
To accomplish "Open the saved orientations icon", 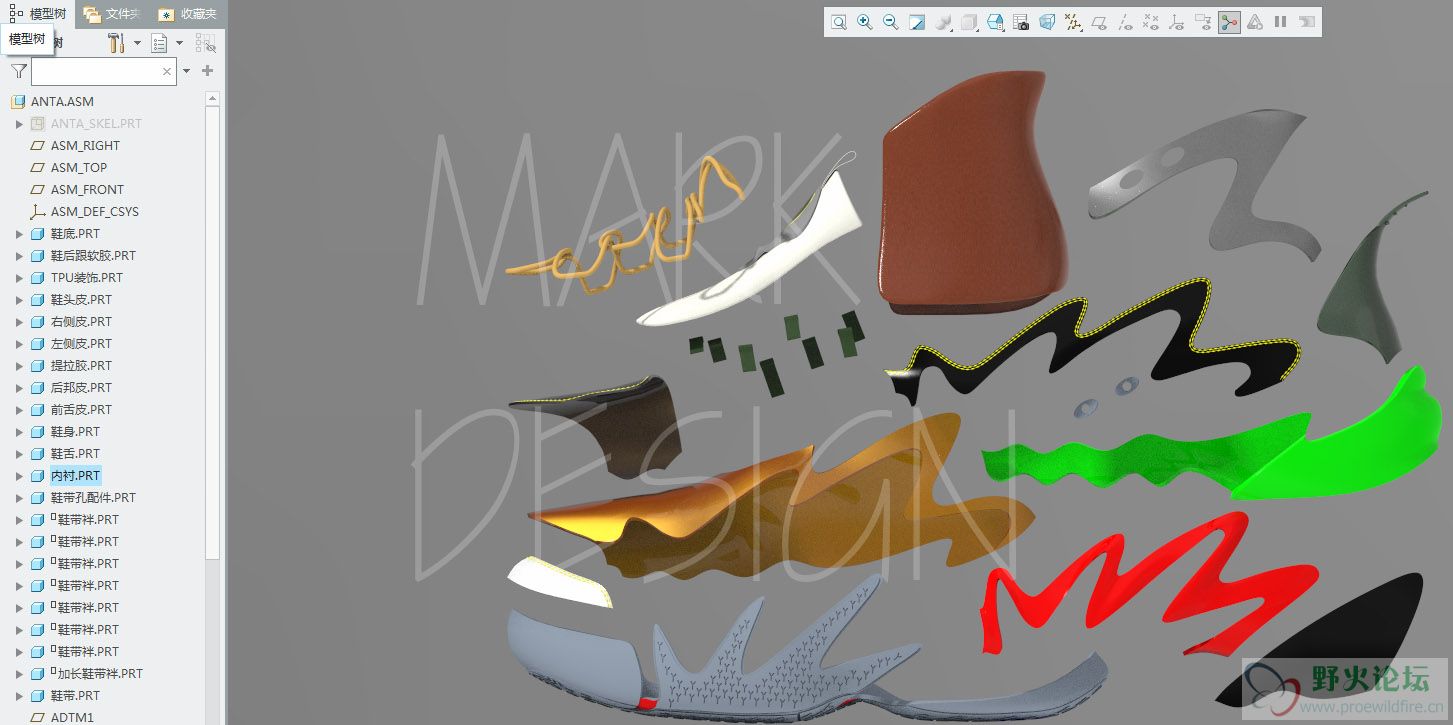I will coord(995,22).
